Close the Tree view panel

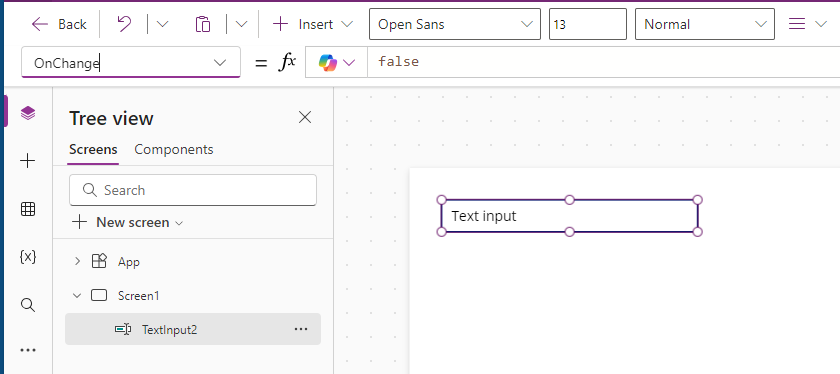[x=305, y=117]
